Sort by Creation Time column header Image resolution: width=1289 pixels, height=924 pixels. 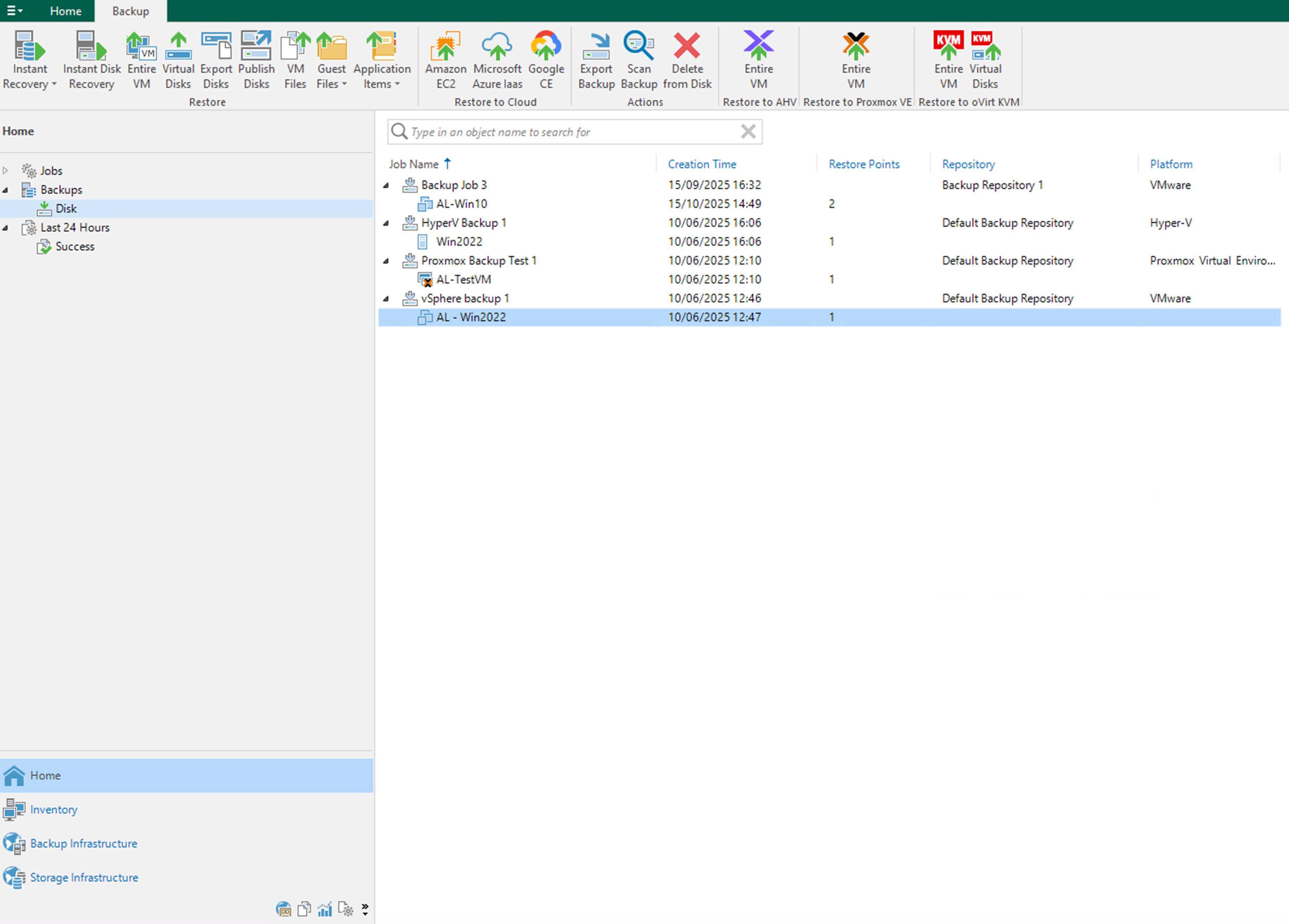702,164
